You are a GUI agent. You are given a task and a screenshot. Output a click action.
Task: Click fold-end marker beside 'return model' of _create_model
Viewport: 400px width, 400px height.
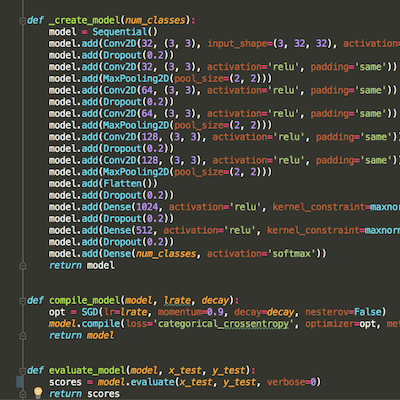coord(23,266)
